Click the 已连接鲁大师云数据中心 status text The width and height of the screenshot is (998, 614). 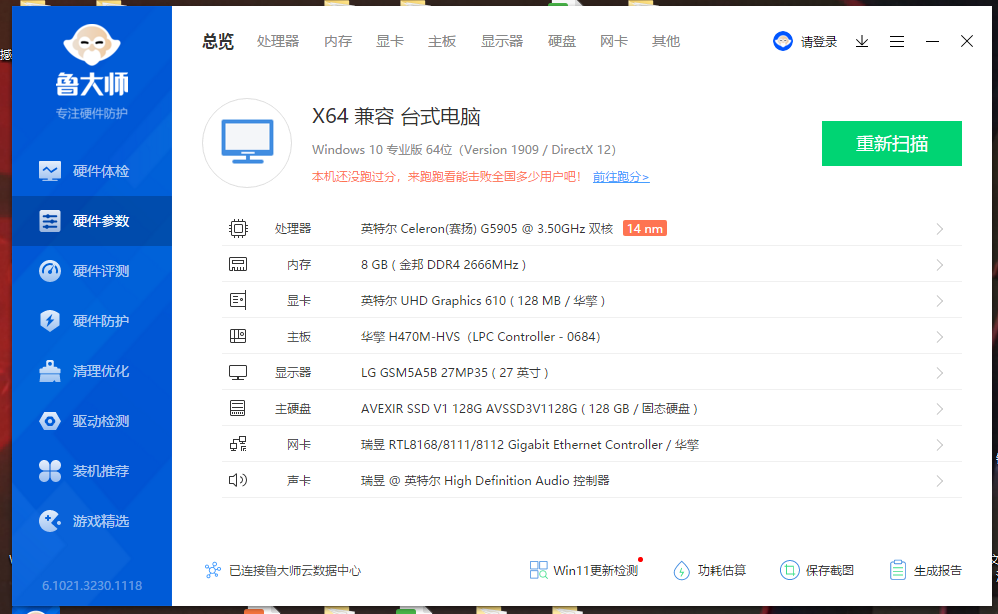tap(295, 571)
